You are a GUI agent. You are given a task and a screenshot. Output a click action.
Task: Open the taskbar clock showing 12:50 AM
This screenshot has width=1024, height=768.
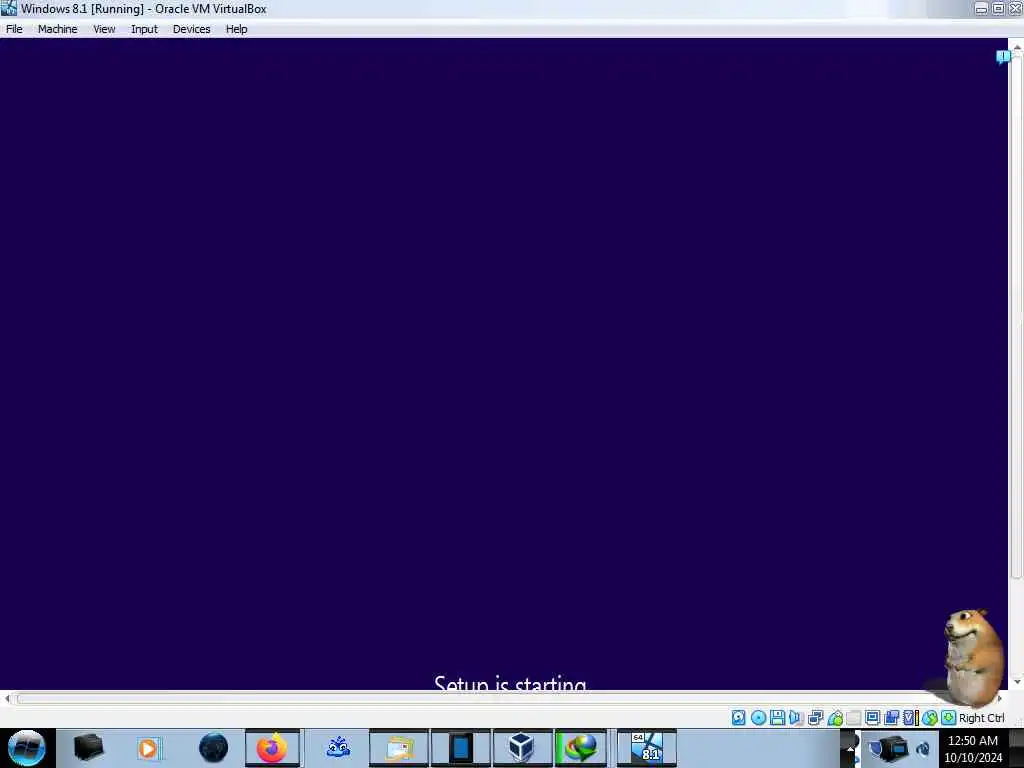tap(972, 748)
